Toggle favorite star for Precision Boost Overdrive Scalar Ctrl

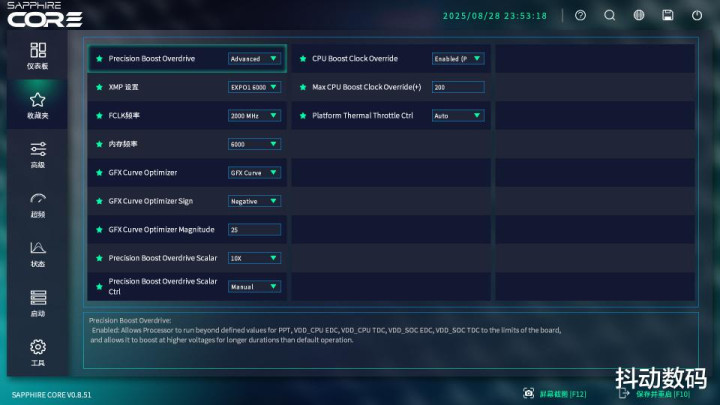pyautogui.click(x=99, y=287)
